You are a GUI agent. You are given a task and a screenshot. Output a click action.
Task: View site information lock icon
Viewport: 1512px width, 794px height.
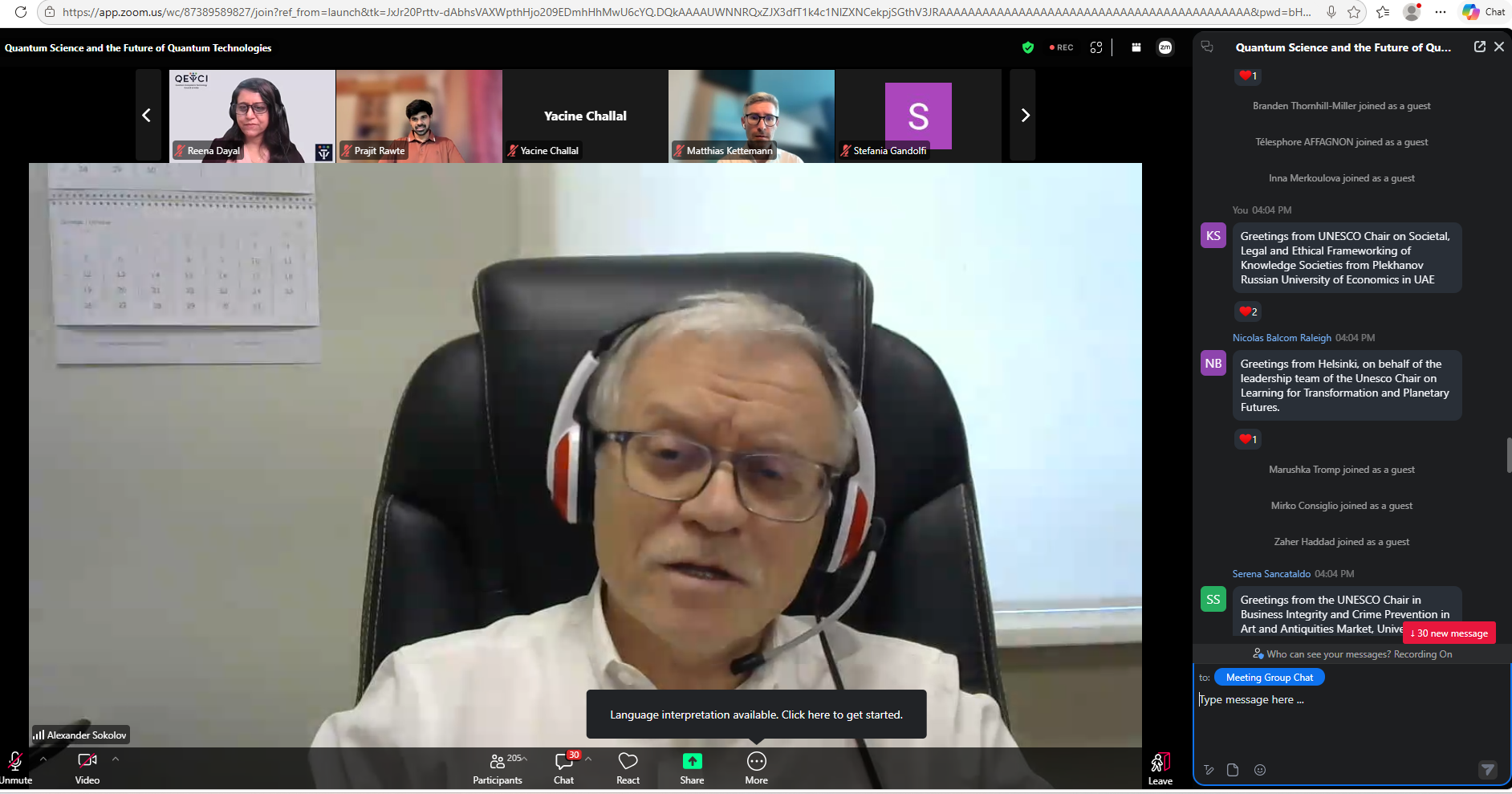pos(50,12)
